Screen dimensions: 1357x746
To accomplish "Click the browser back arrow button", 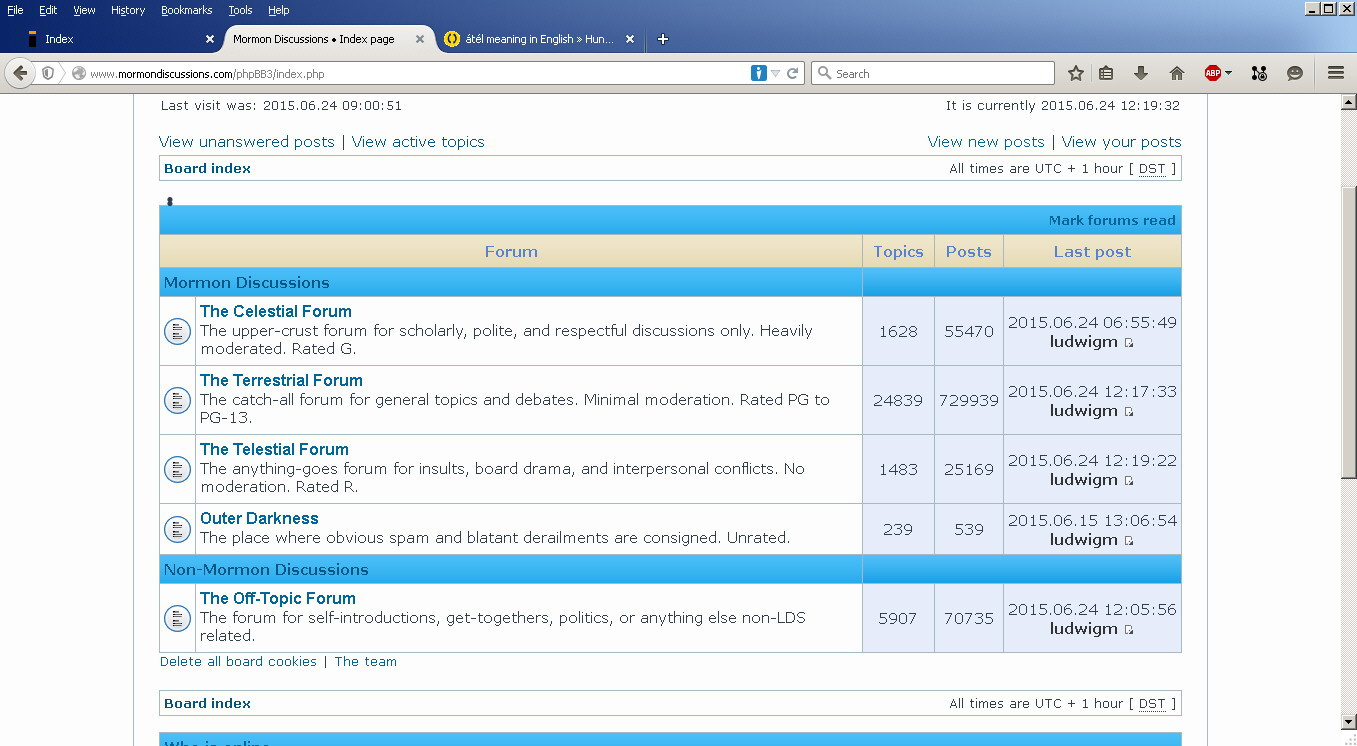I will (x=20, y=73).
